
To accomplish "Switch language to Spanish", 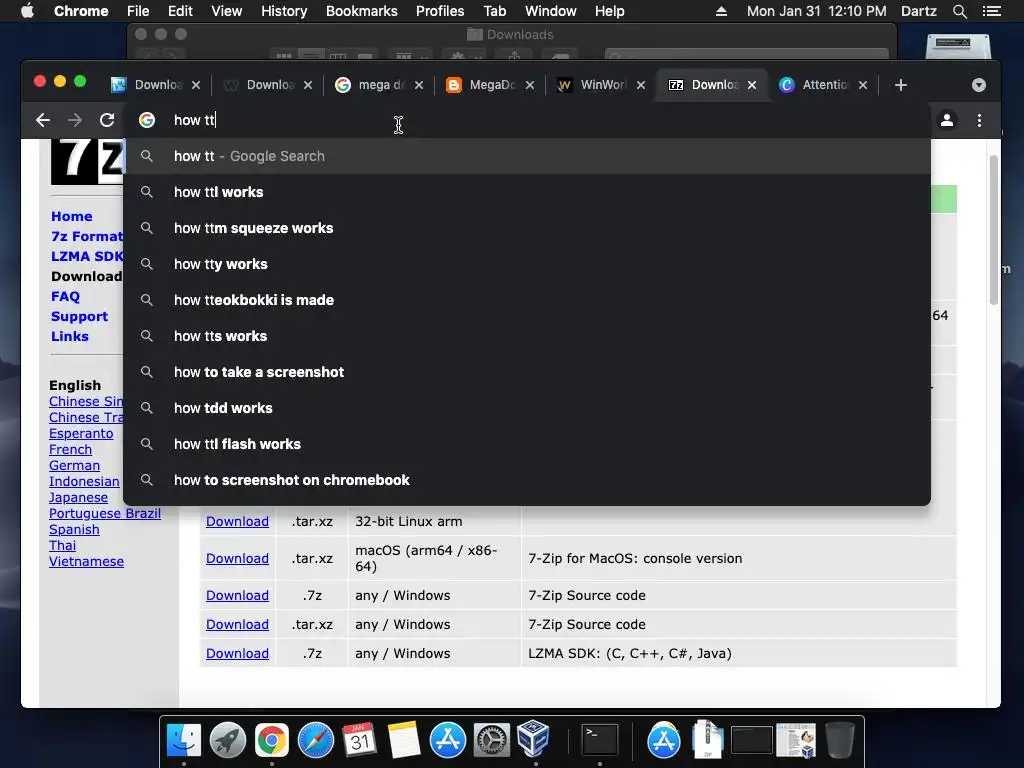I will point(74,530).
